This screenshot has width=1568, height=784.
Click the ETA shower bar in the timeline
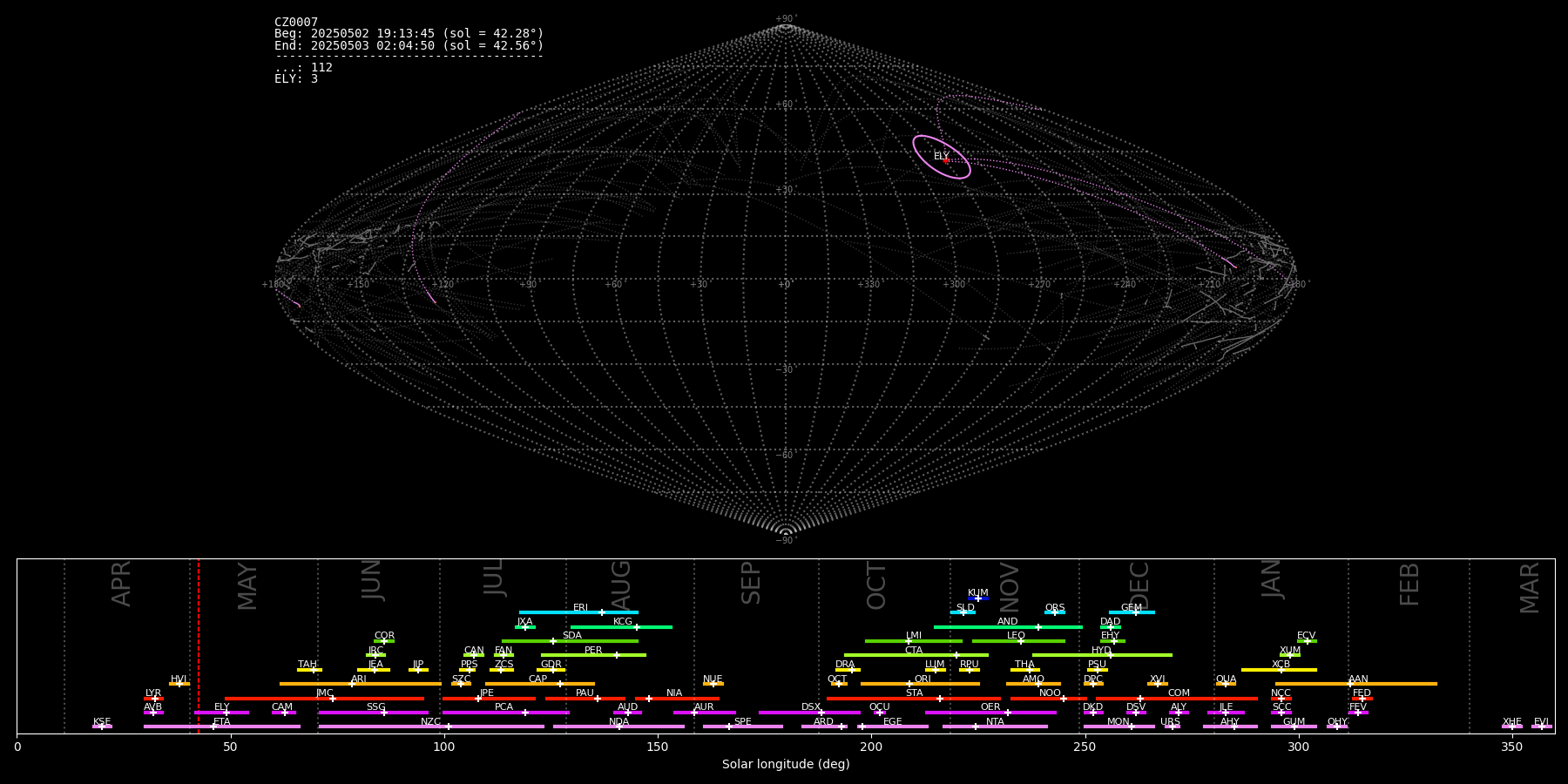[222, 727]
